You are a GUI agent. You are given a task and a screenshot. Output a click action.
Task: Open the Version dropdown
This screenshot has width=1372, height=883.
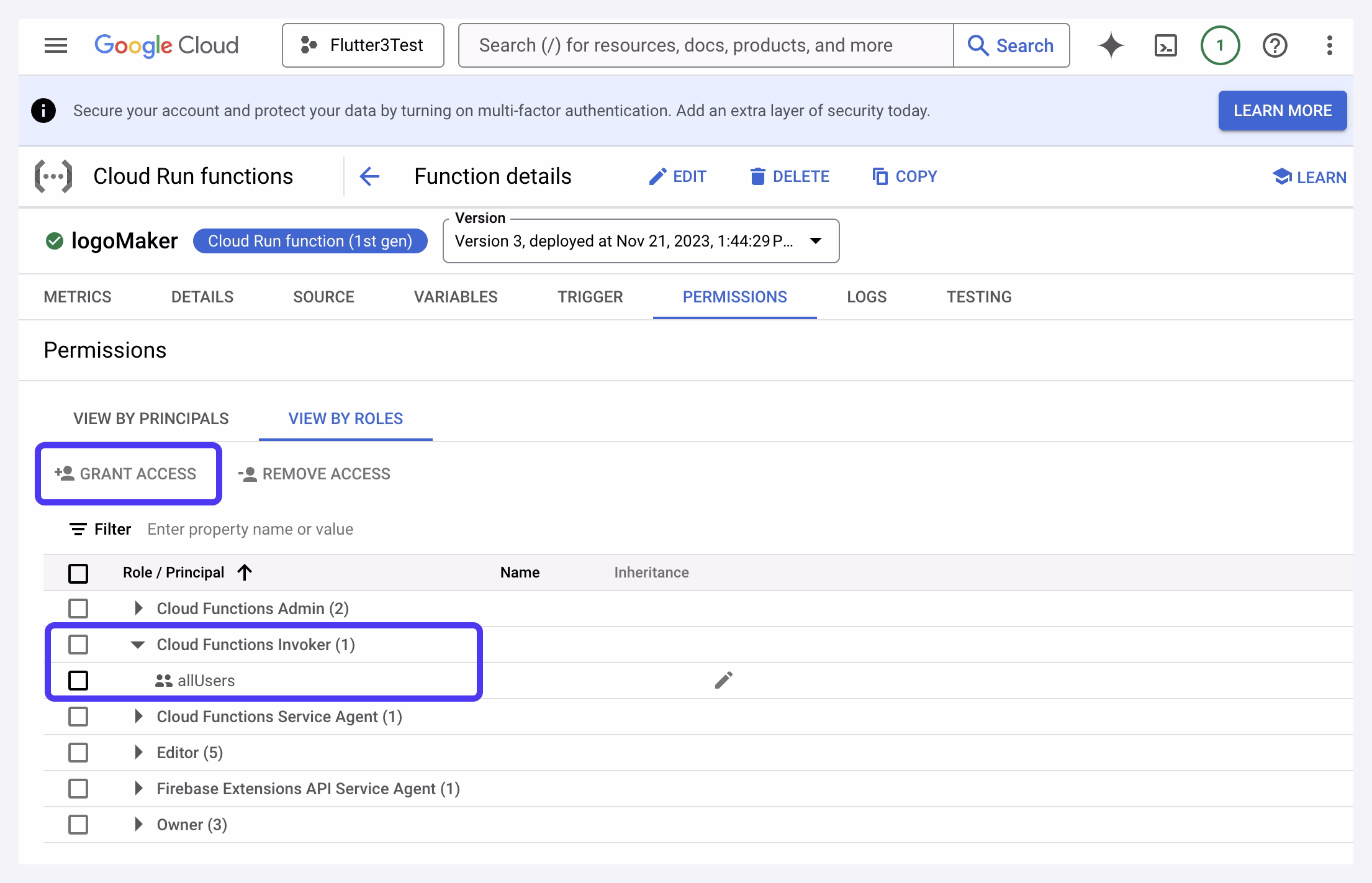click(641, 241)
